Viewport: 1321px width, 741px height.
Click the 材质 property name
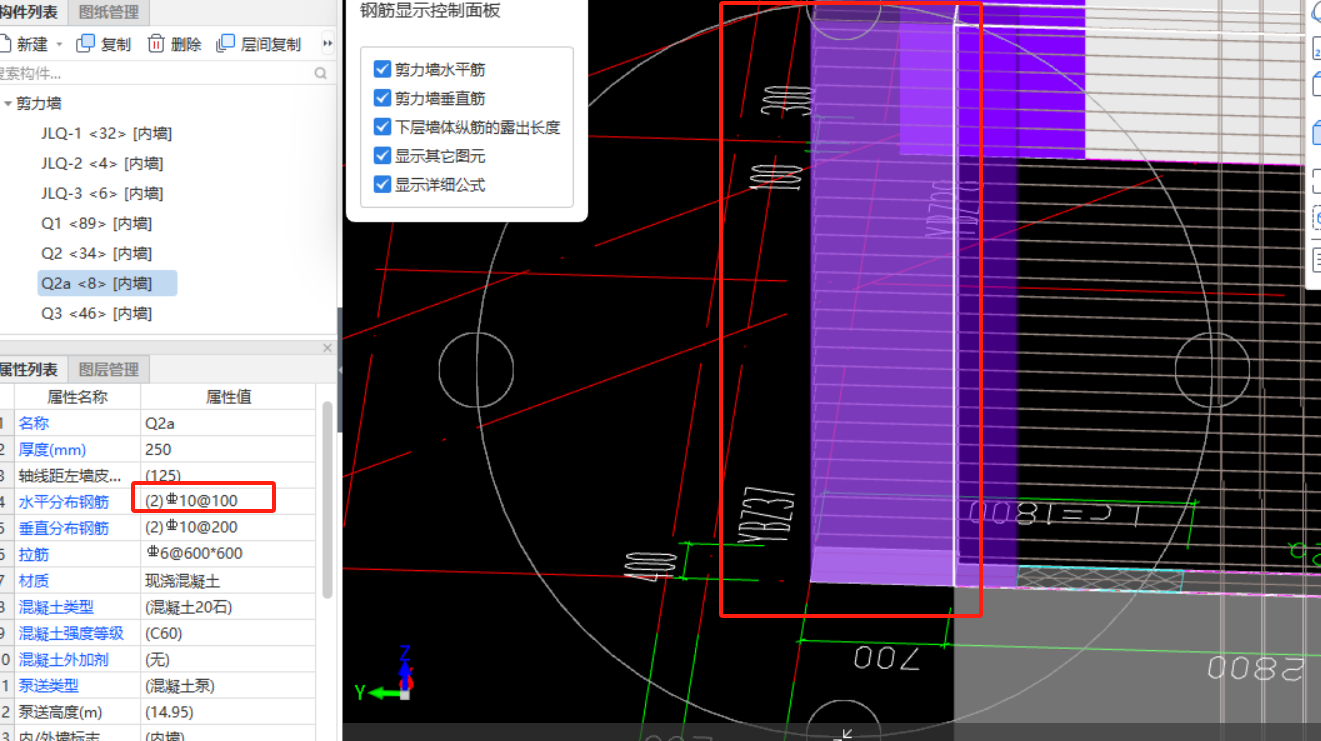click(x=78, y=580)
